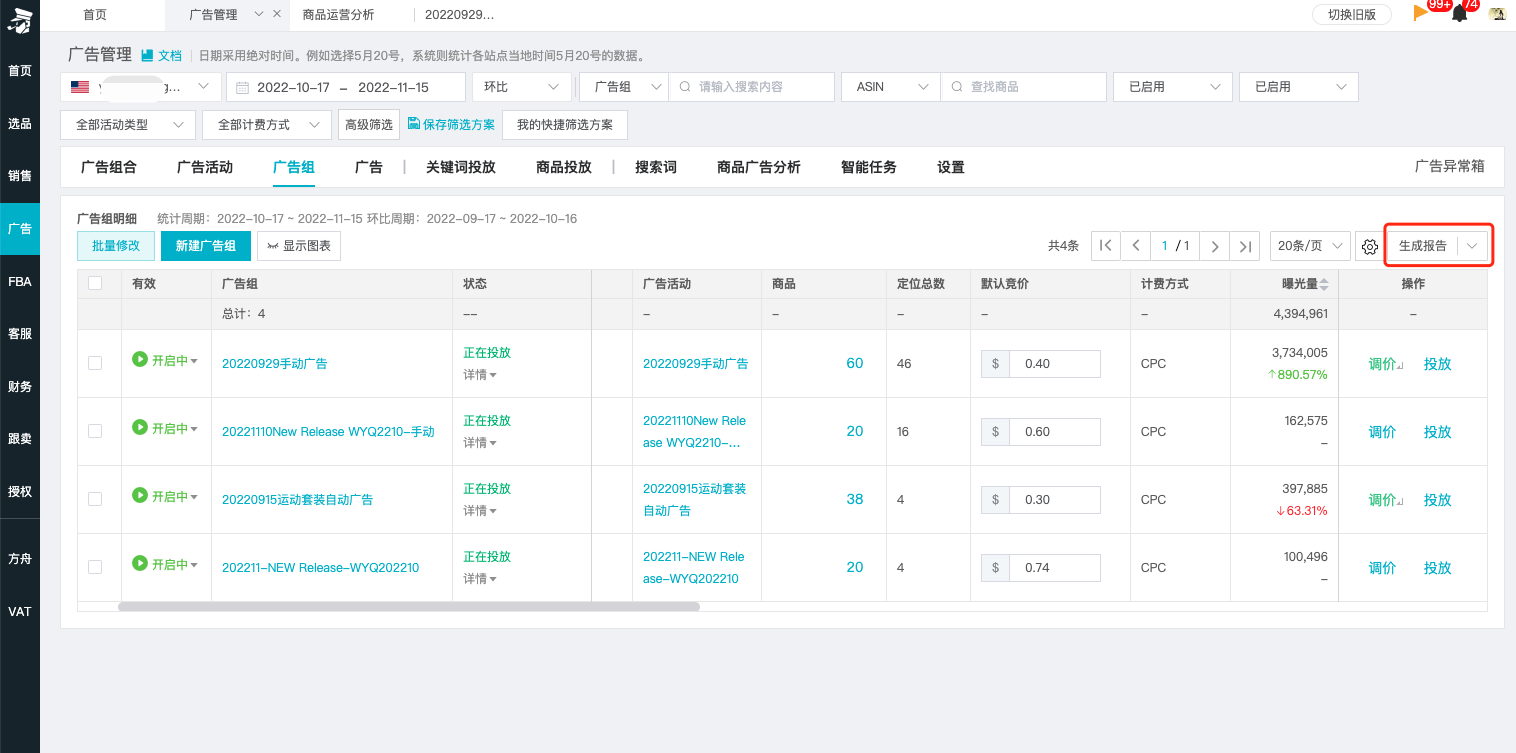
Task: Check the 20220915运动套装自动广告 row checkbox
Action: click(x=95, y=499)
